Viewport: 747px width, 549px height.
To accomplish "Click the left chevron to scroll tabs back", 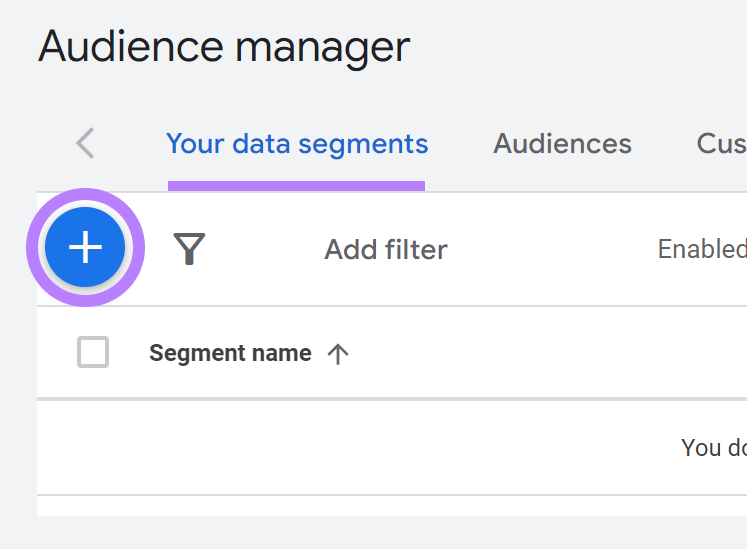I will (86, 144).
